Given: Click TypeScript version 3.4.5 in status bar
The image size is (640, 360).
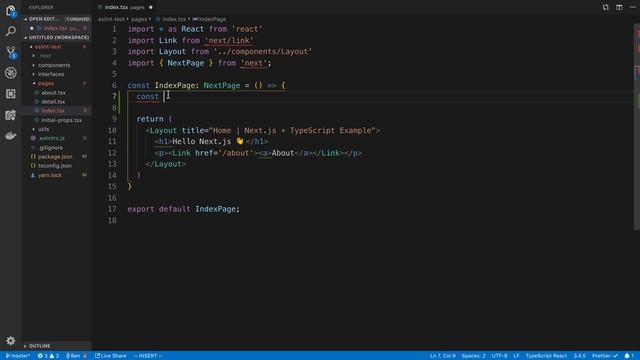Looking at the screenshot, I should [x=580, y=356].
